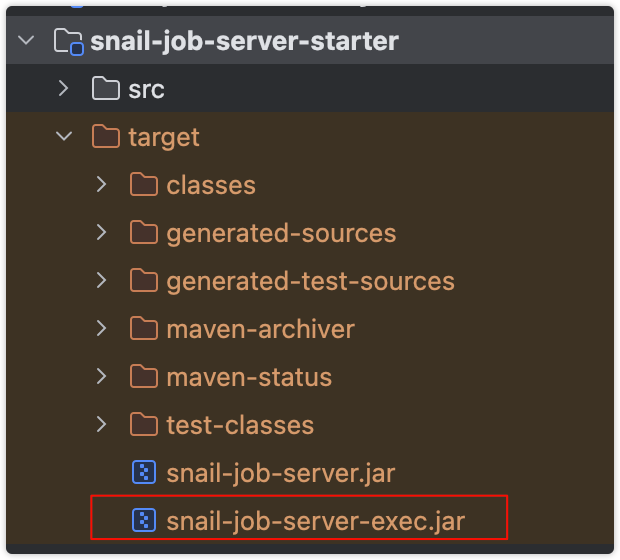Select the snail-job-server-exec.jar file
Image resolution: width=620 pixels, height=560 pixels.
click(x=316, y=520)
